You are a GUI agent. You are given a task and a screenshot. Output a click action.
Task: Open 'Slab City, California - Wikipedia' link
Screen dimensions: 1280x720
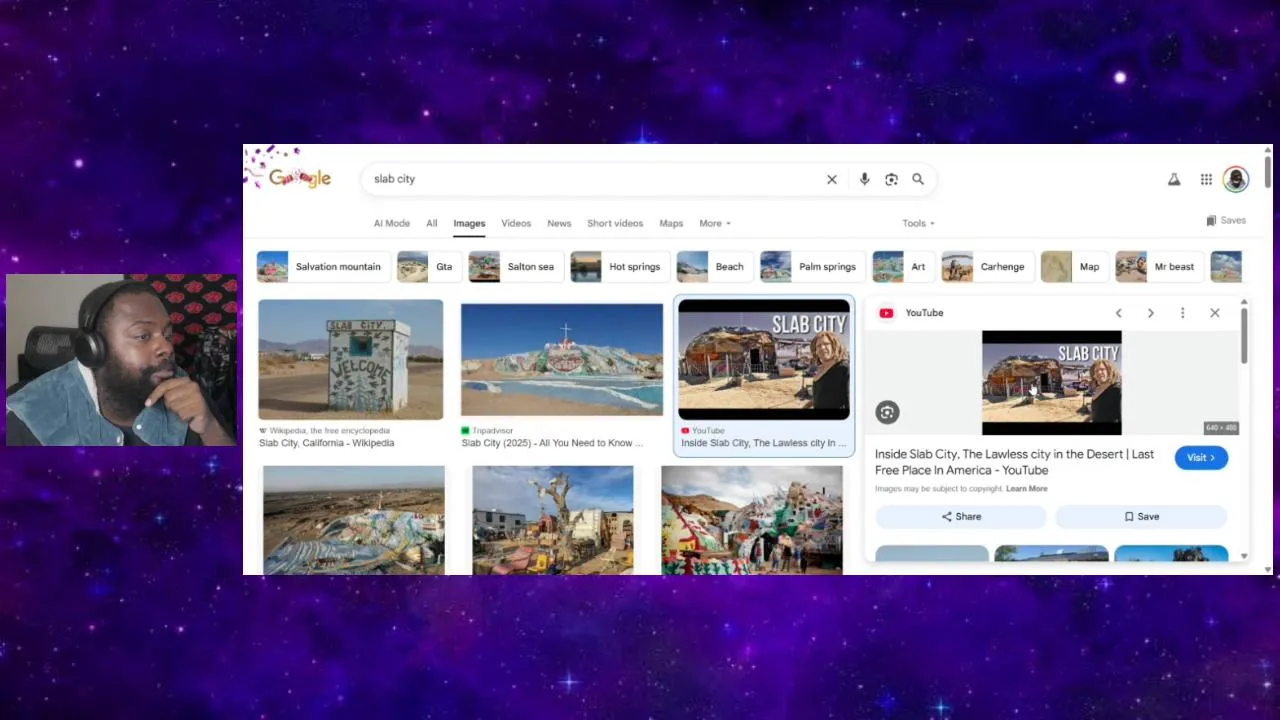[327, 443]
